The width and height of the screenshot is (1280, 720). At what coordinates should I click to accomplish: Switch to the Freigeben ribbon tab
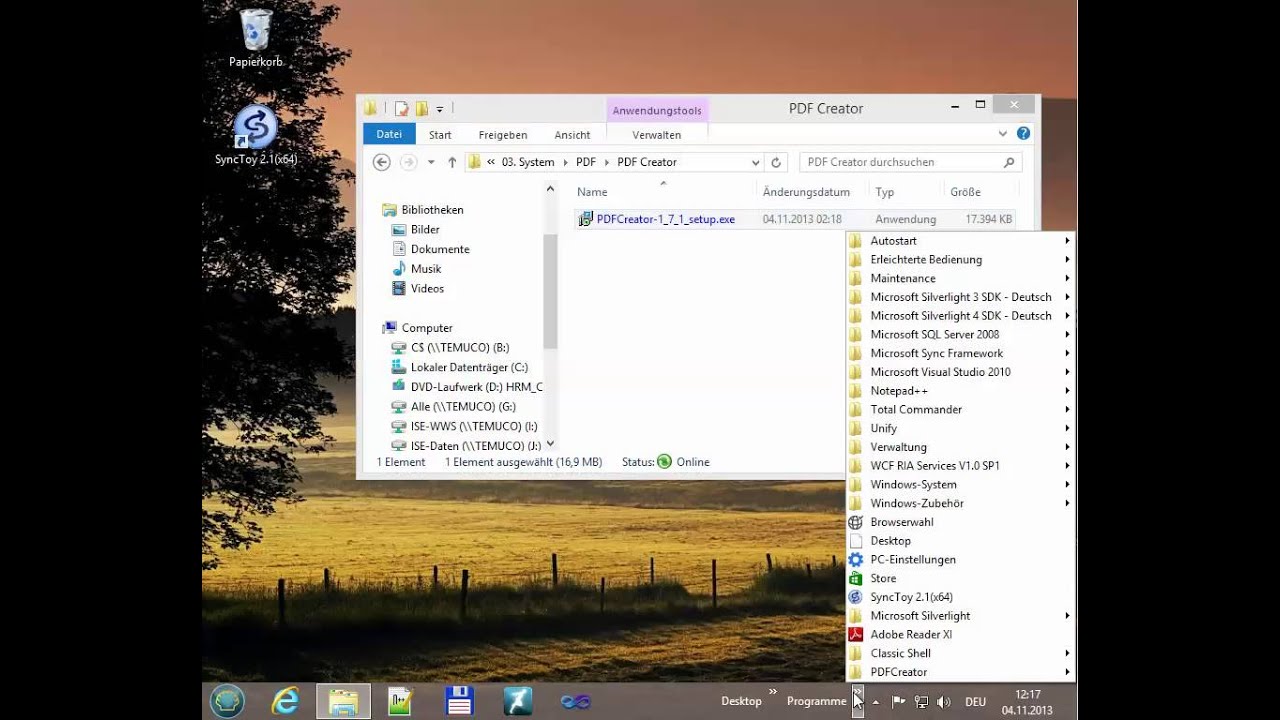click(x=502, y=134)
